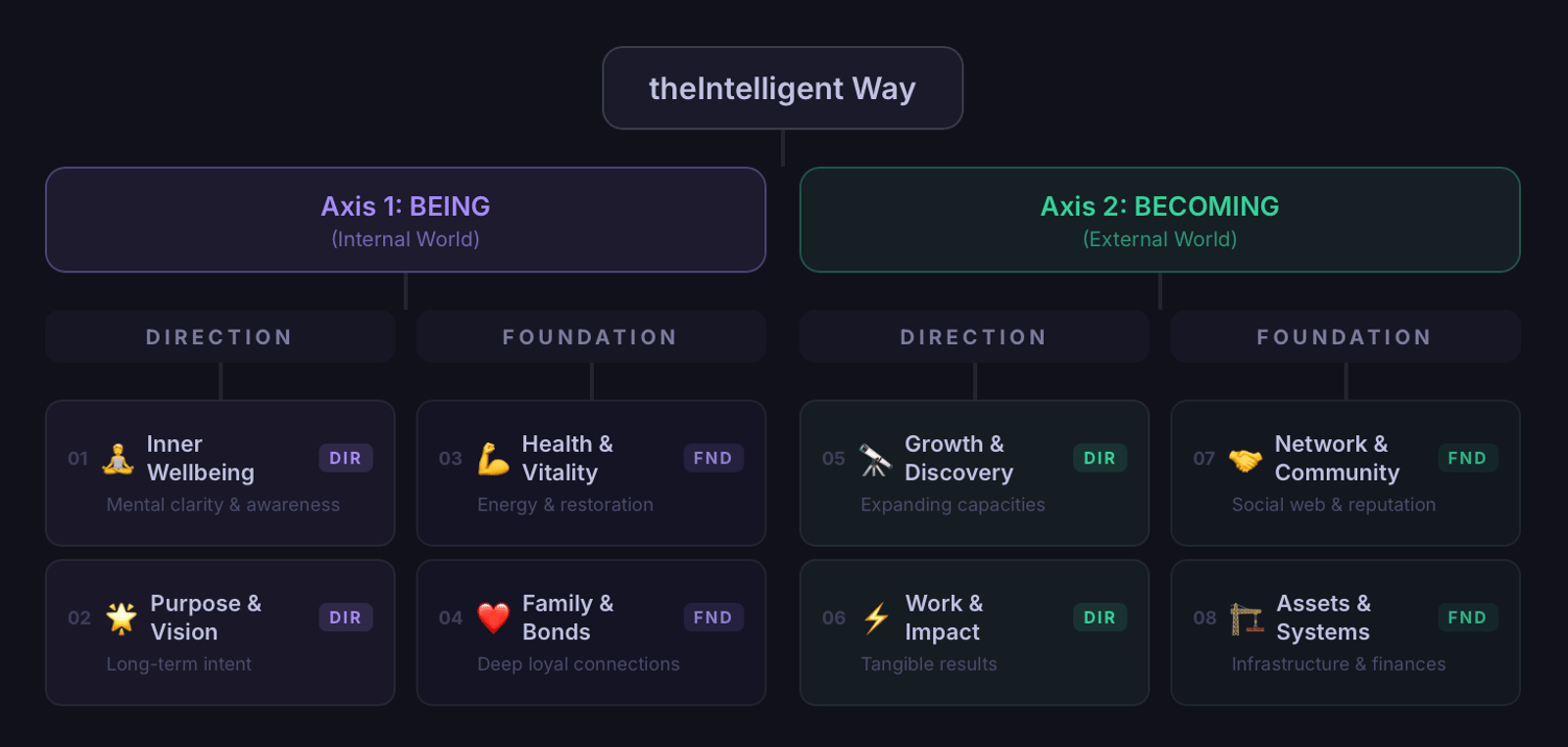Click the telescope icon for Growth & Discovery

pos(875,459)
